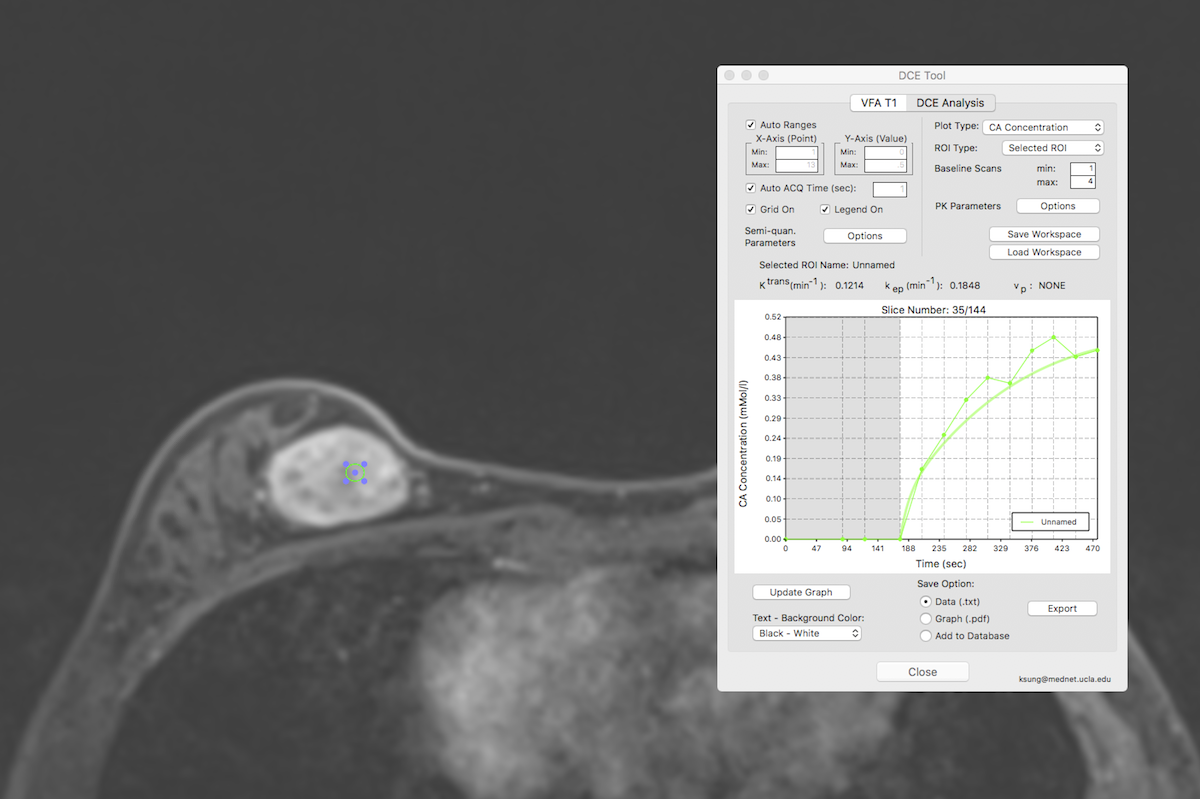Viewport: 1200px width, 799px height.
Task: Open Text - Background Color dropdown
Action: [x=807, y=634]
